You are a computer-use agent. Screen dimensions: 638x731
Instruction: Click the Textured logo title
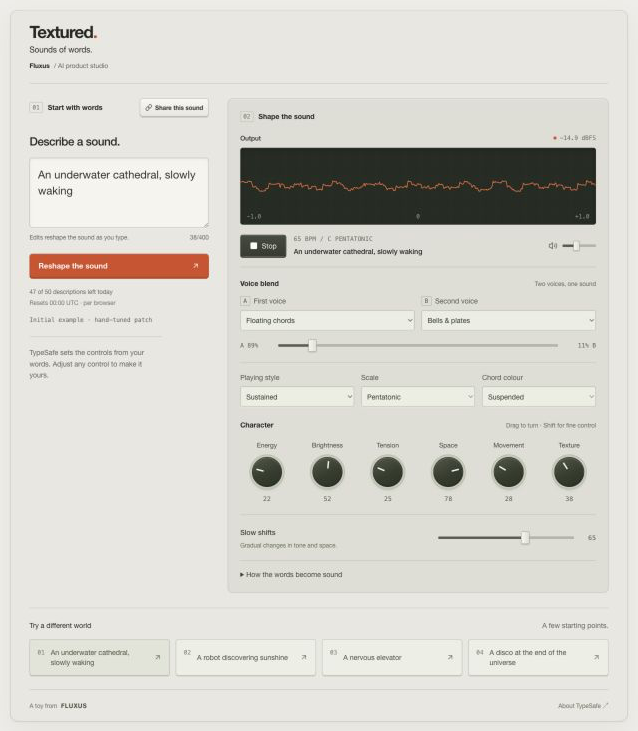pos(63,33)
